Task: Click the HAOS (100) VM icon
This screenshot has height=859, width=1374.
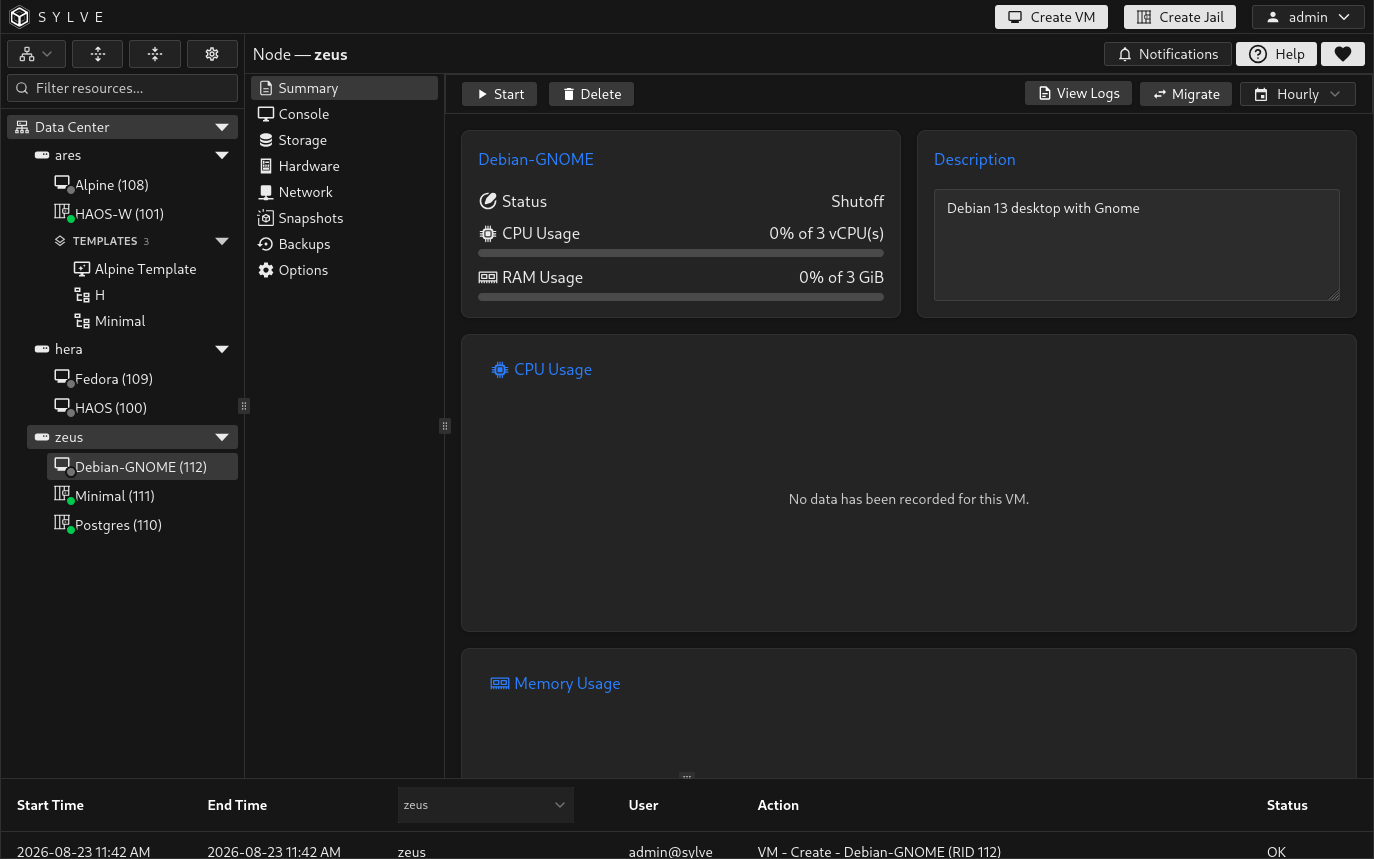Action: pyautogui.click(x=63, y=407)
